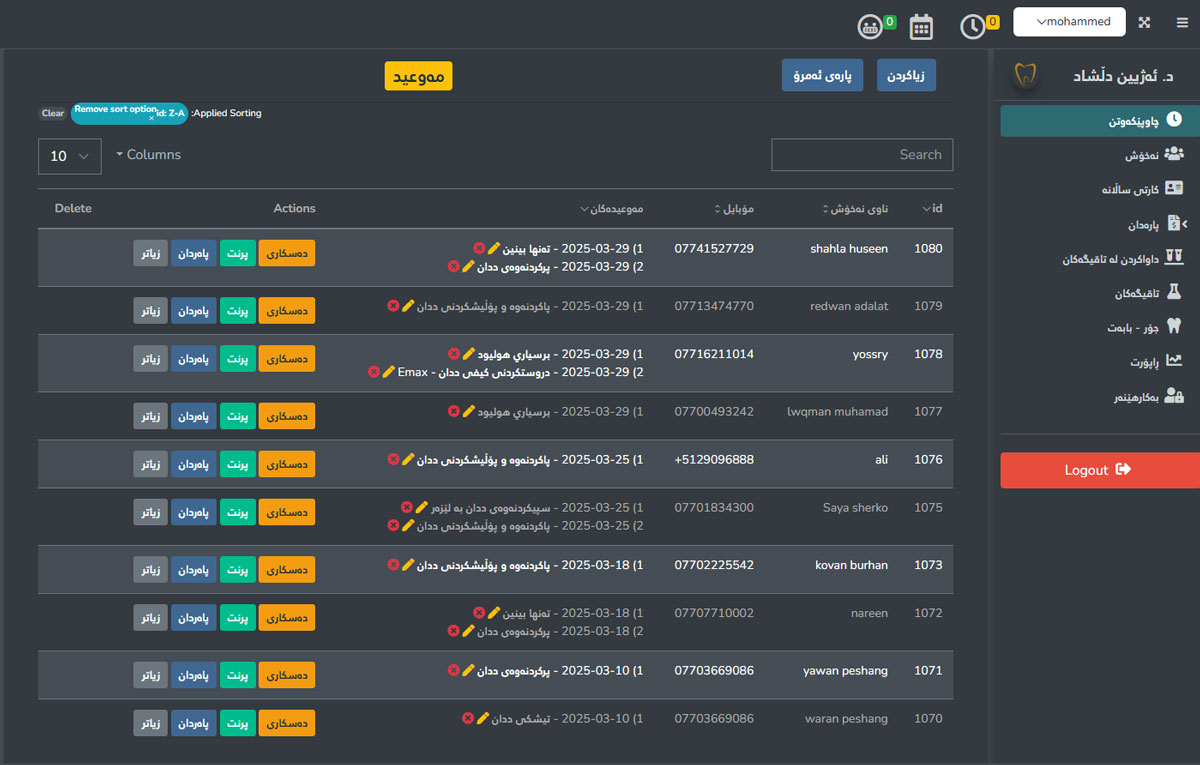Click the red Logout button

click(x=1097, y=470)
